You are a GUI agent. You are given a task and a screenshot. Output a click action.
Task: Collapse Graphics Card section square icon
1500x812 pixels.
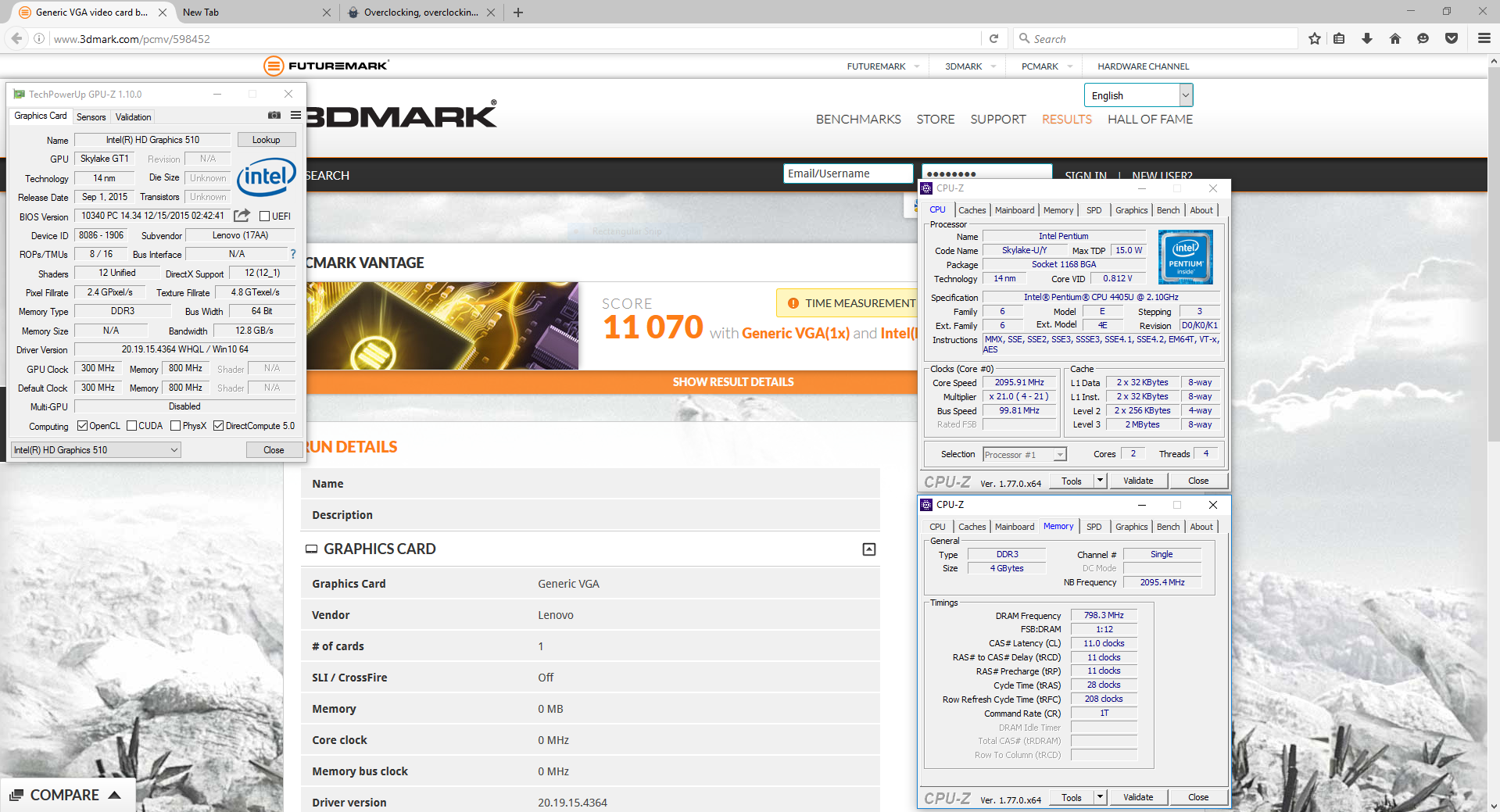(868, 549)
